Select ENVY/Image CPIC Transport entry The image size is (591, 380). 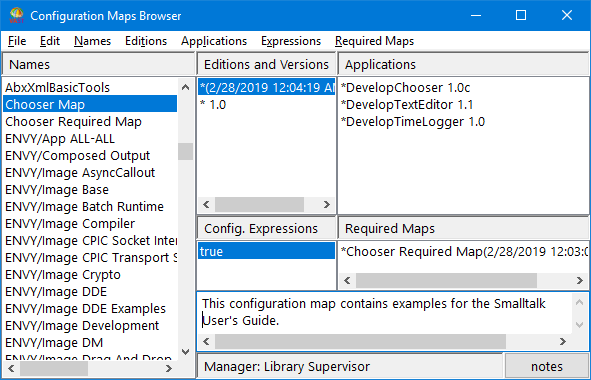pyautogui.click(x=90, y=257)
